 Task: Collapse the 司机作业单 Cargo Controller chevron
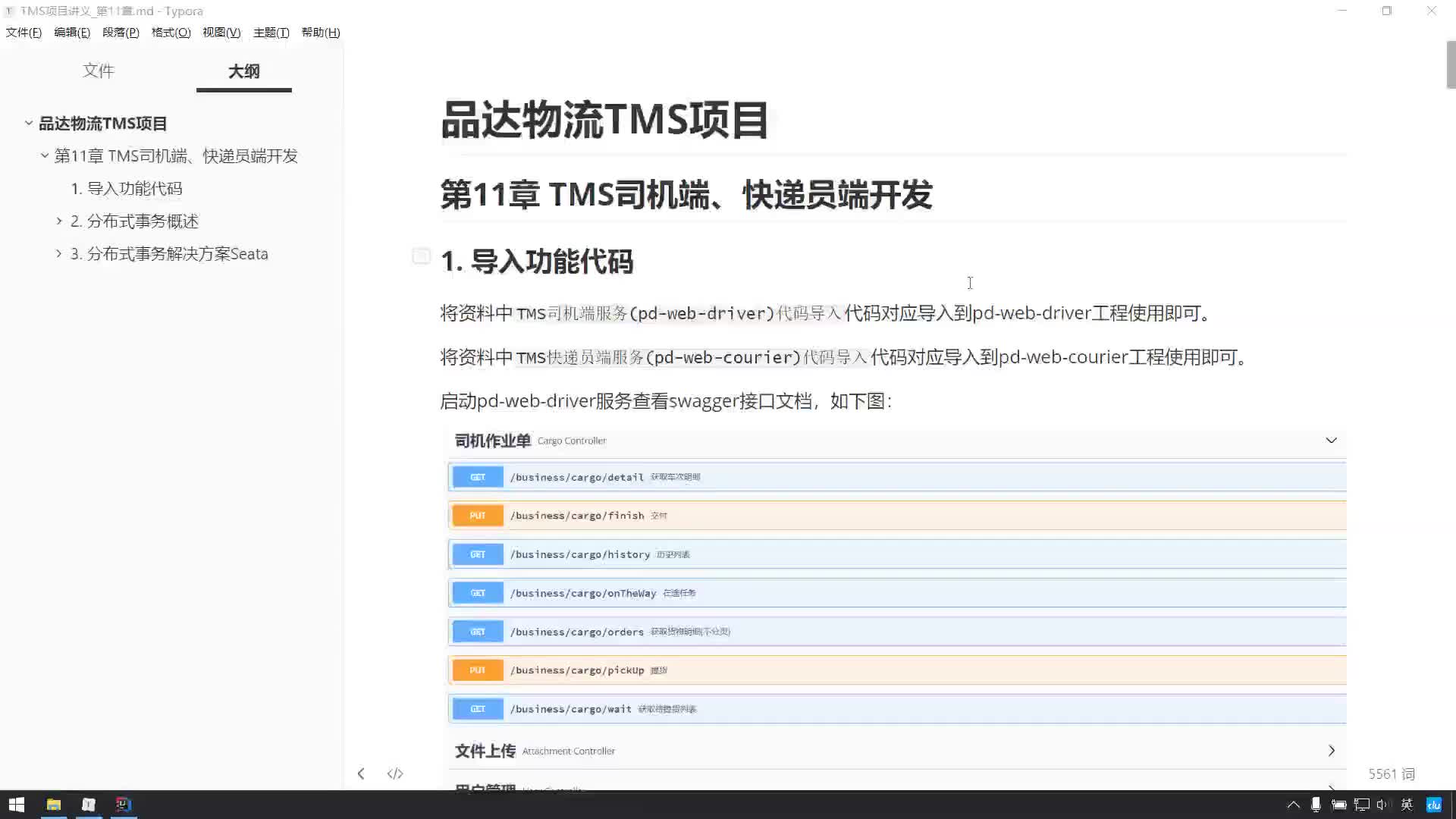click(1331, 441)
